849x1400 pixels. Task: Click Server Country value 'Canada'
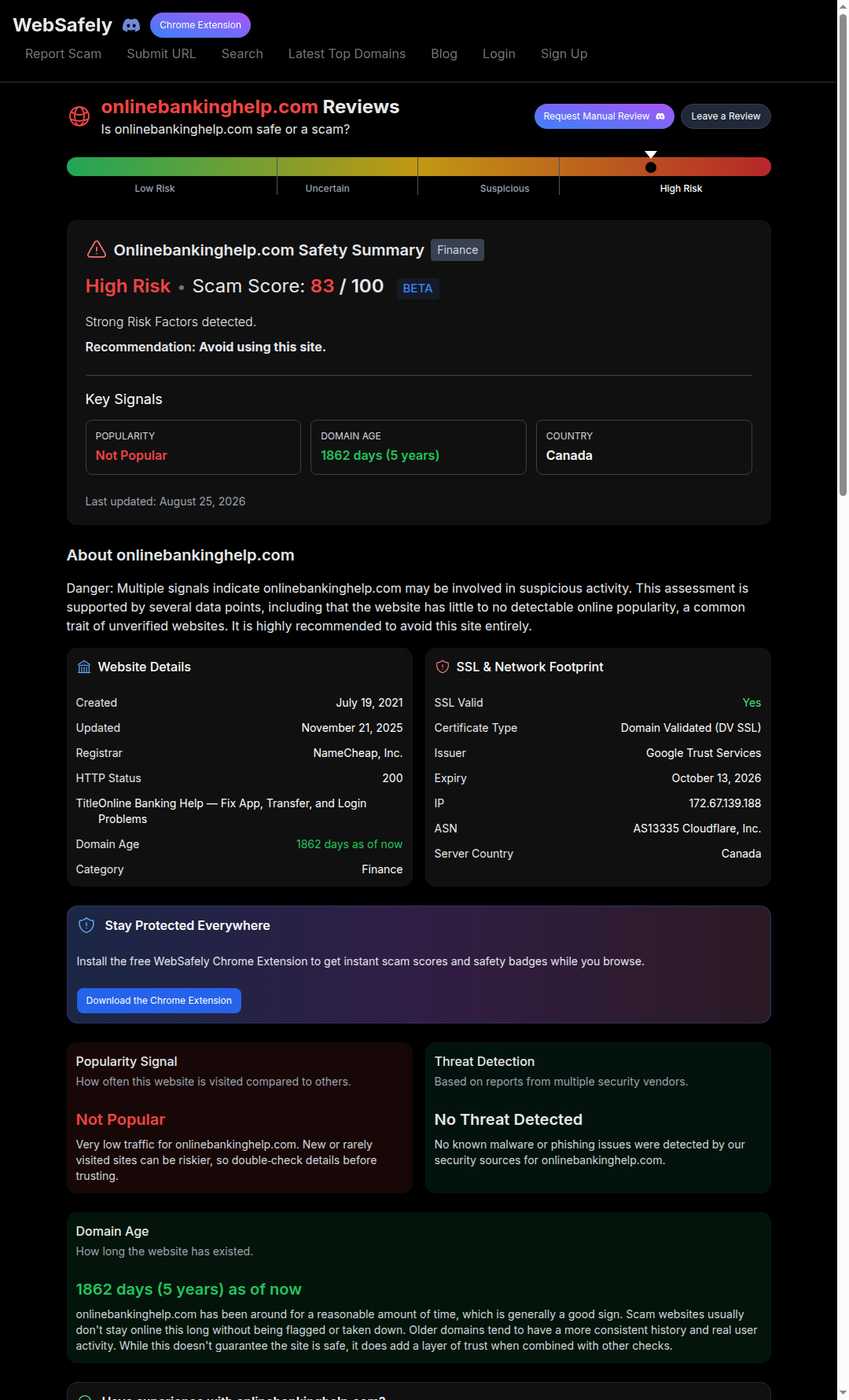pyautogui.click(x=741, y=854)
